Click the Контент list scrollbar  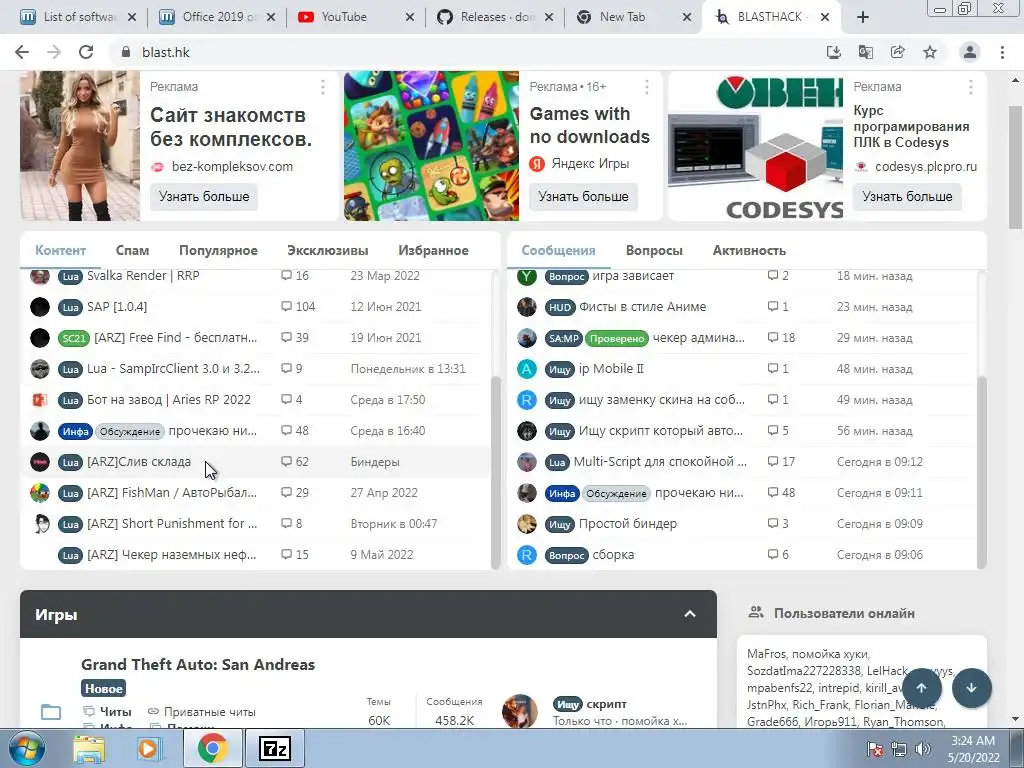[x=495, y=473]
